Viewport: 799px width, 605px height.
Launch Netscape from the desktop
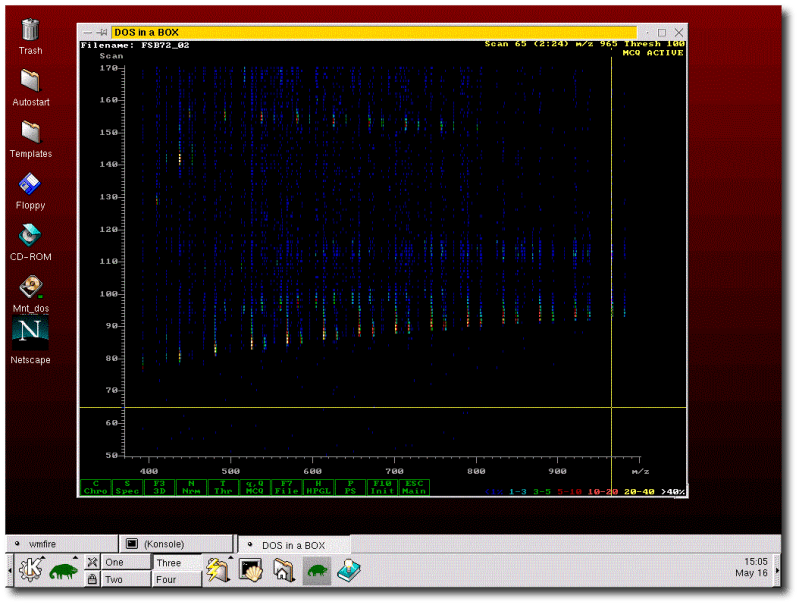point(30,333)
